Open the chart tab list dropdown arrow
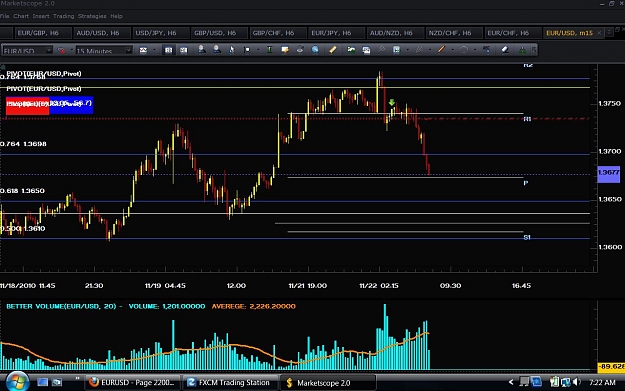Viewport: 625px width, 391px height. coord(609,33)
